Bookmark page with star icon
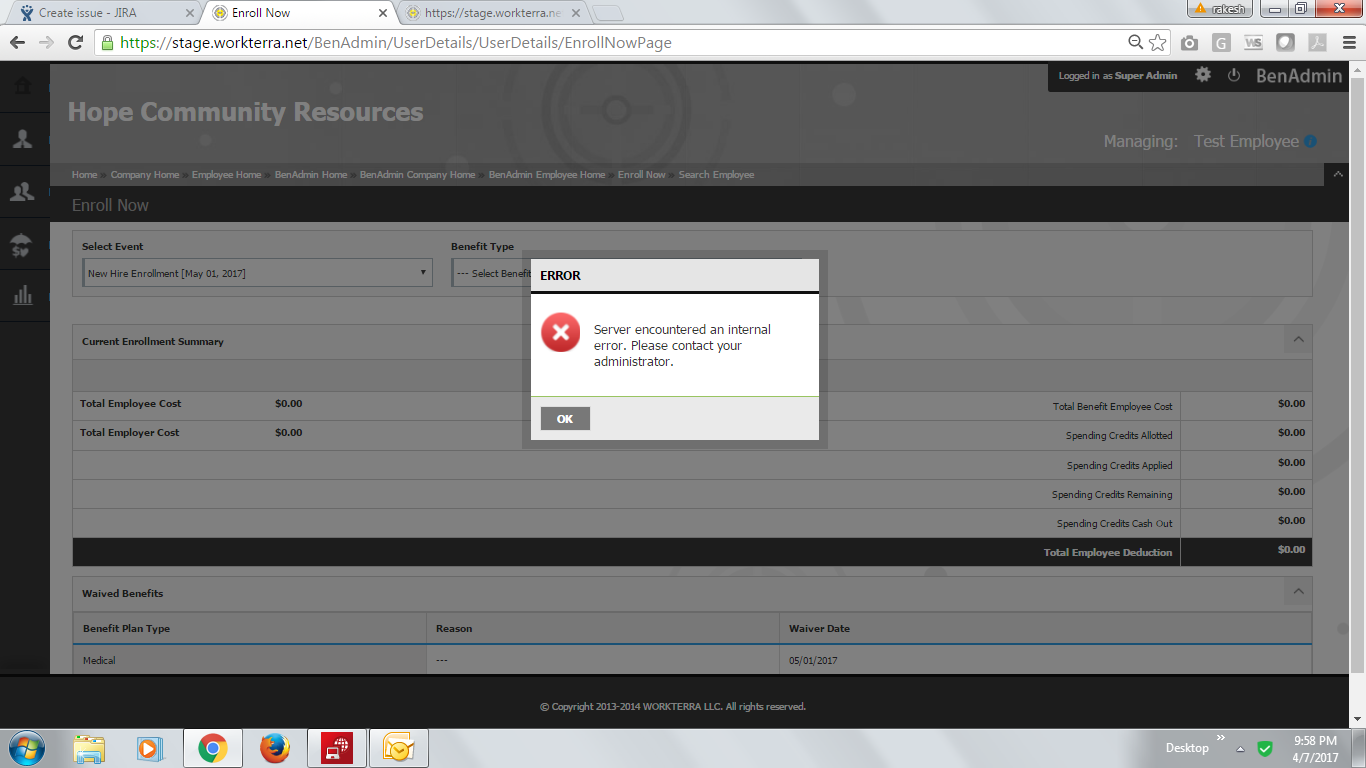Viewport: 1366px width, 768px height. point(1158,43)
